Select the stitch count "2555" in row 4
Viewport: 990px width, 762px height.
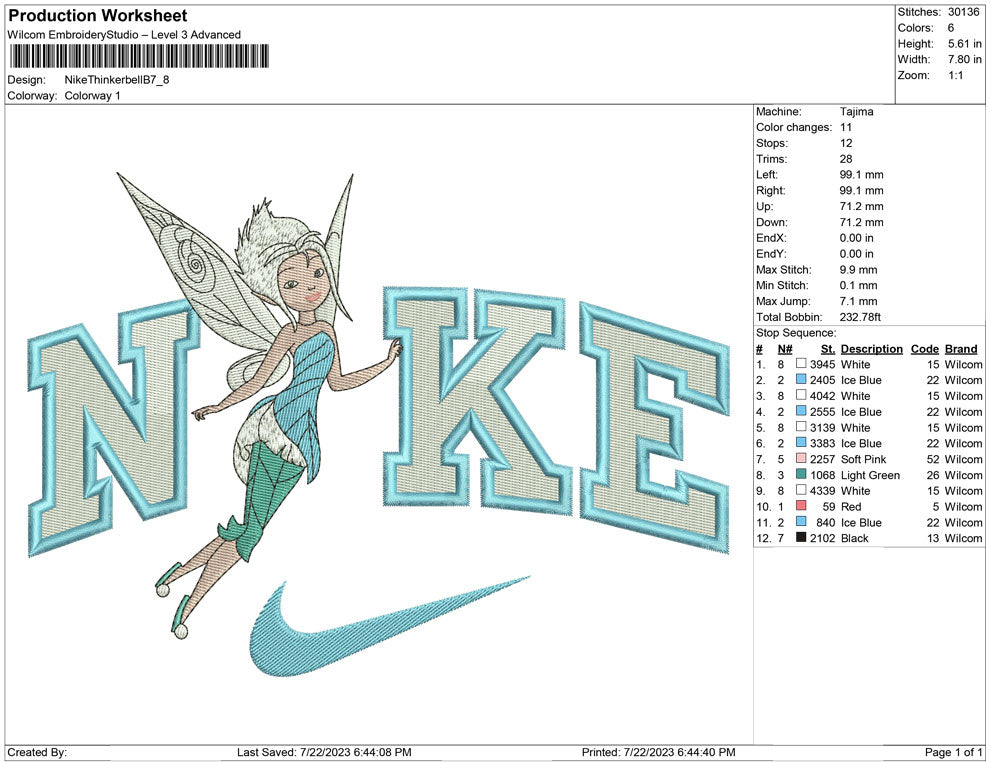pyautogui.click(x=822, y=412)
